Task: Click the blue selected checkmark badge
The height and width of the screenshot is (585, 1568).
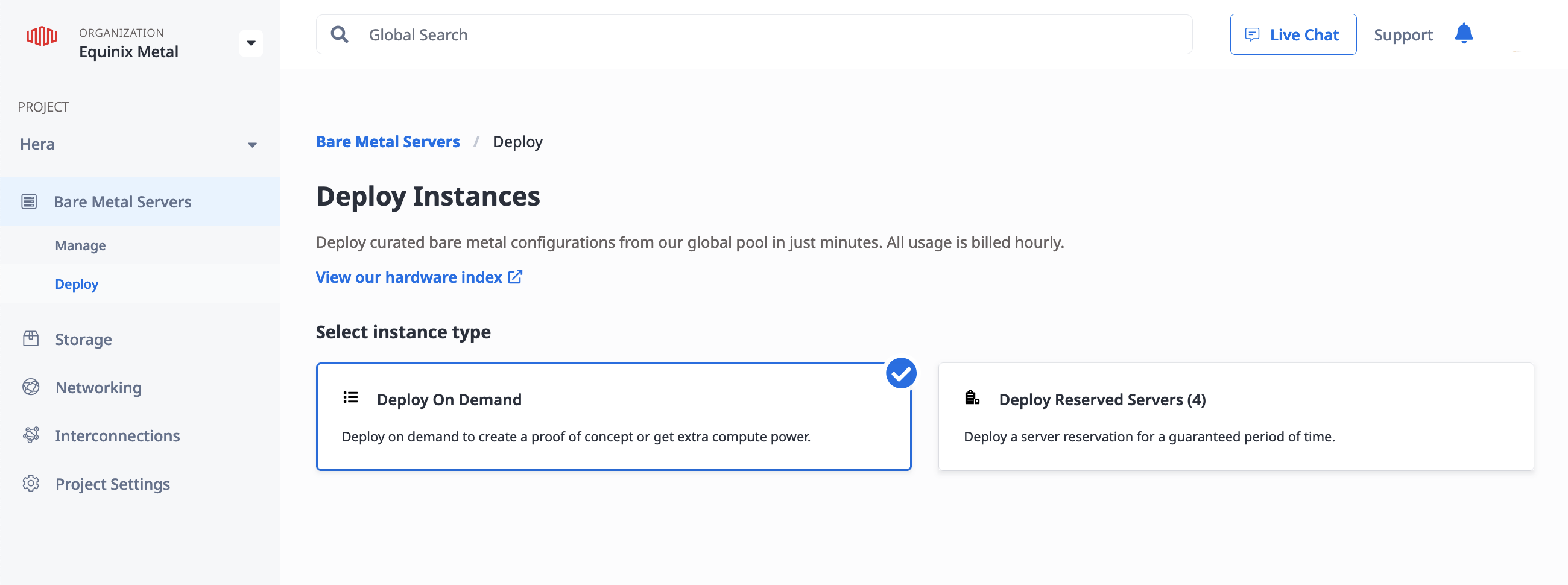Action: (901, 373)
